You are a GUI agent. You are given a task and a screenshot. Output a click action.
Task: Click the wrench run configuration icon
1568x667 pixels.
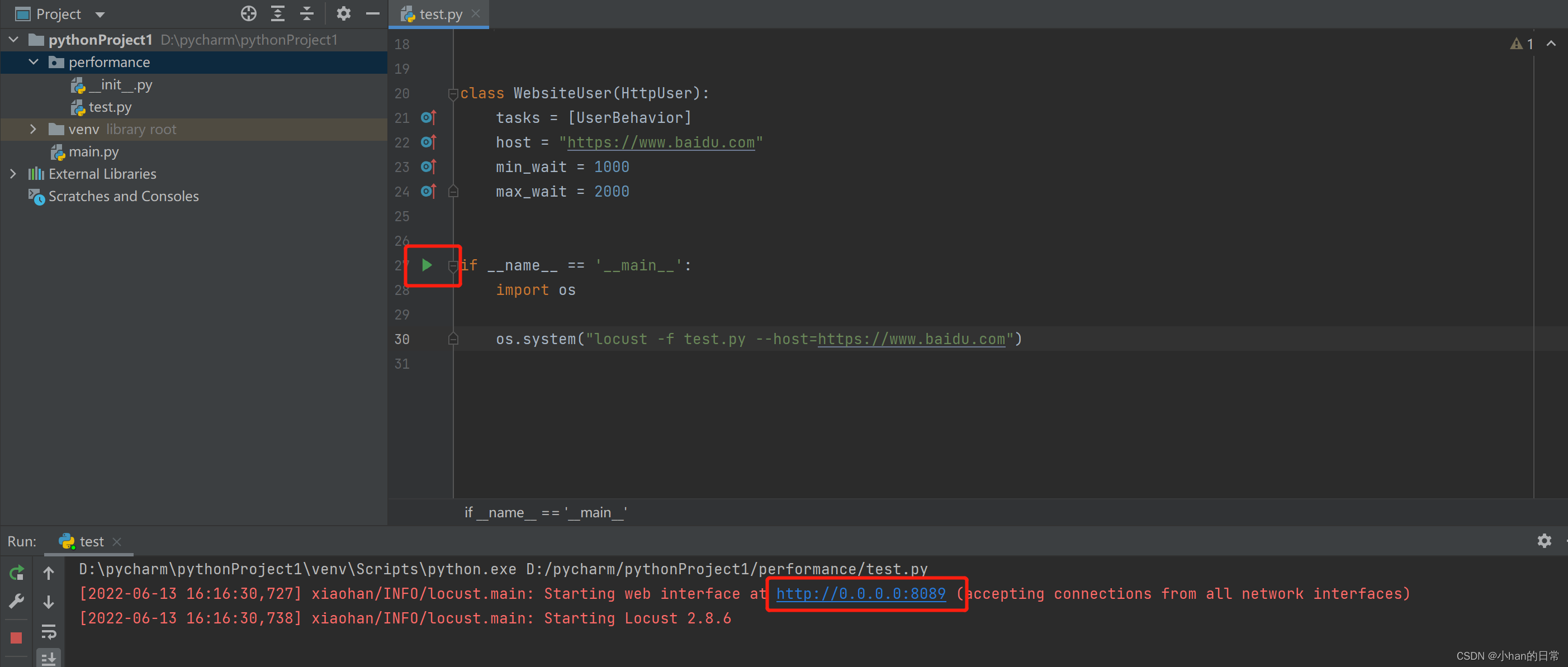pos(16,602)
